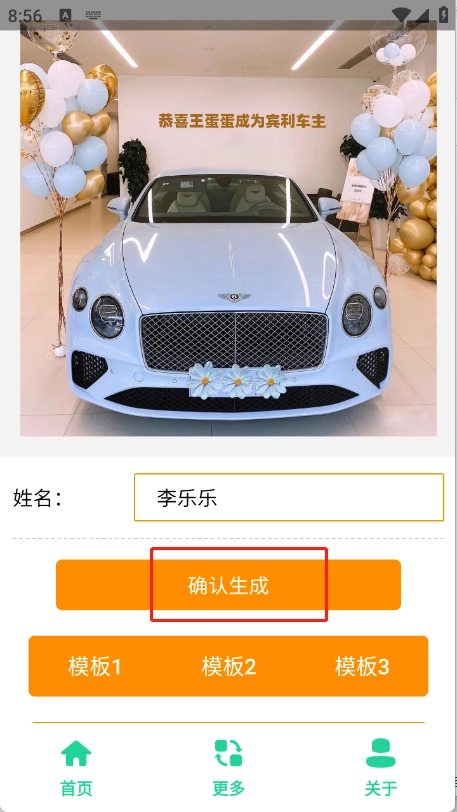Tap the cellular signal icon
Screen dimensions: 457x812
(x=421, y=14)
